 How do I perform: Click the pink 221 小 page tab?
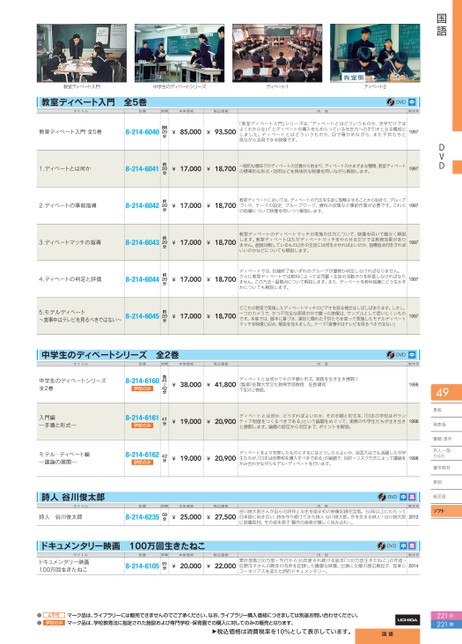[x=446, y=616]
